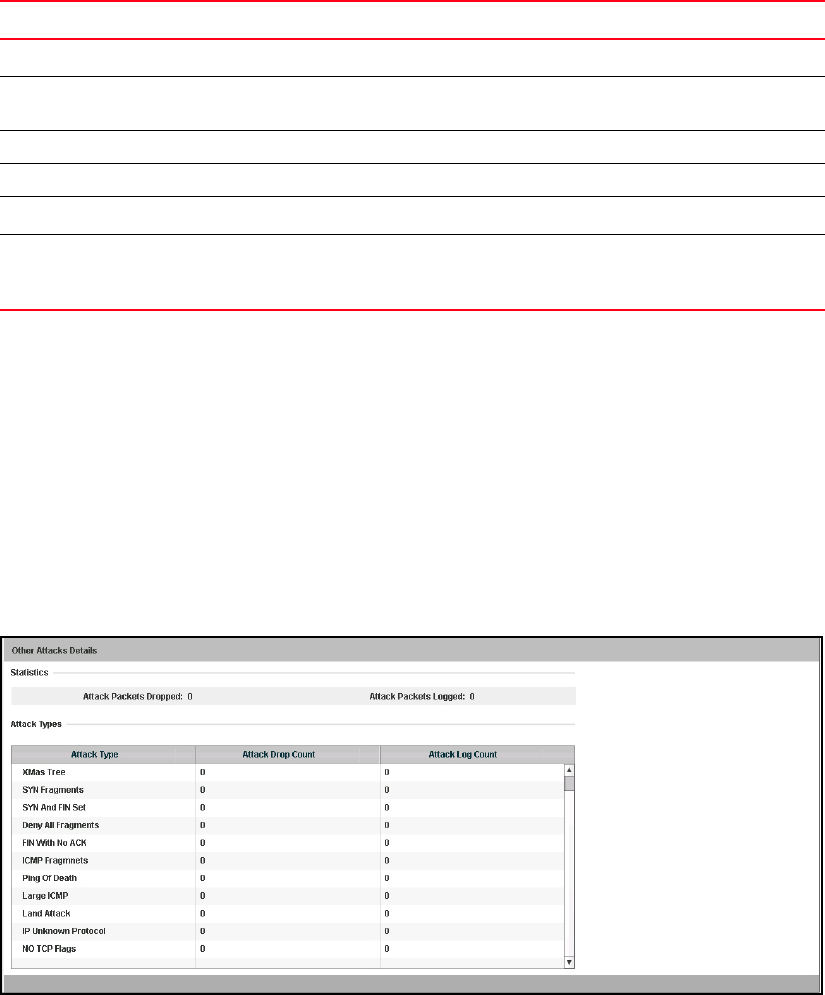Click NO TCP Flags drop count value
Viewport: 825px width, 995px height.
202,949
